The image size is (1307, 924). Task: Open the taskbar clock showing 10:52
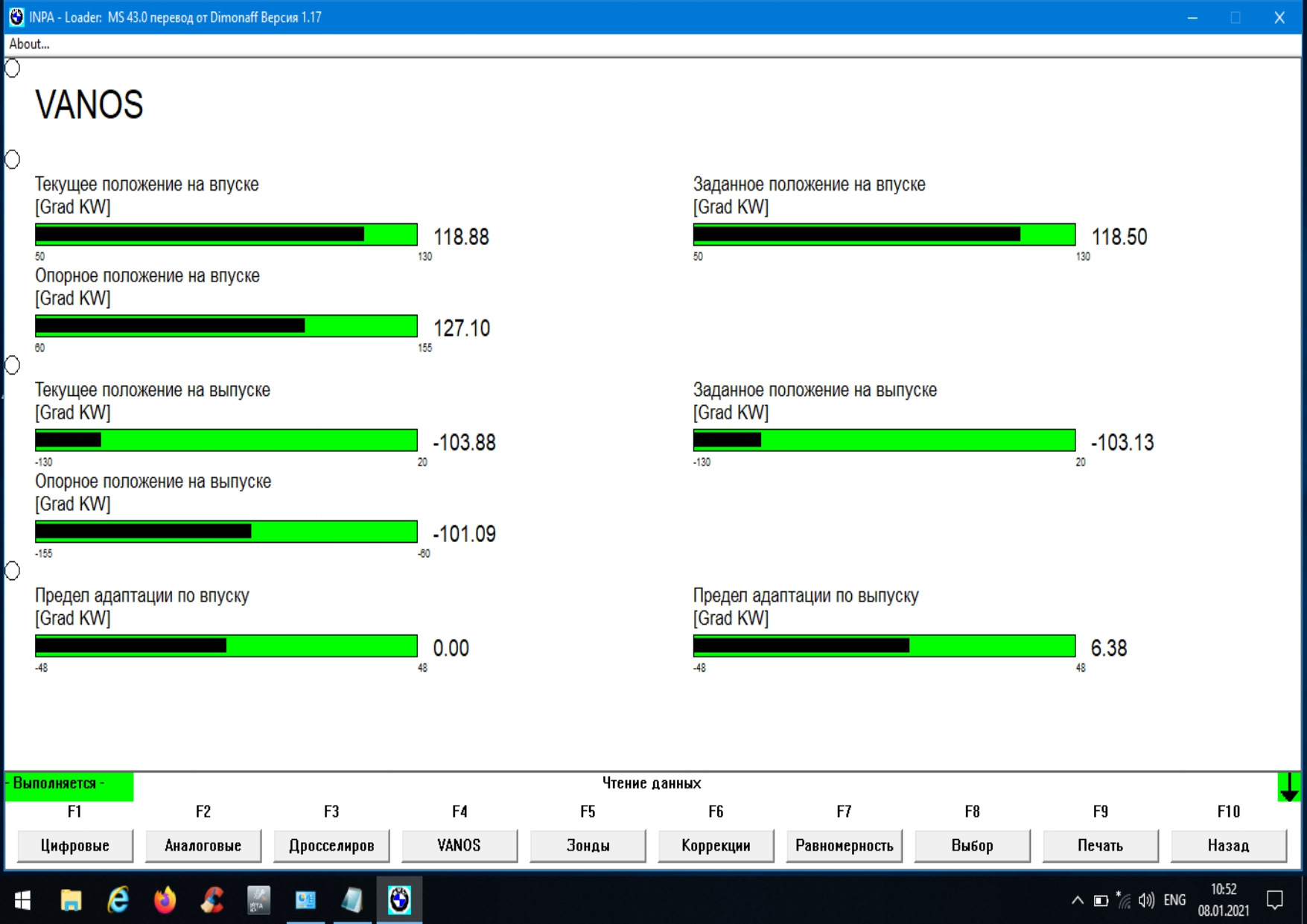point(1224,899)
